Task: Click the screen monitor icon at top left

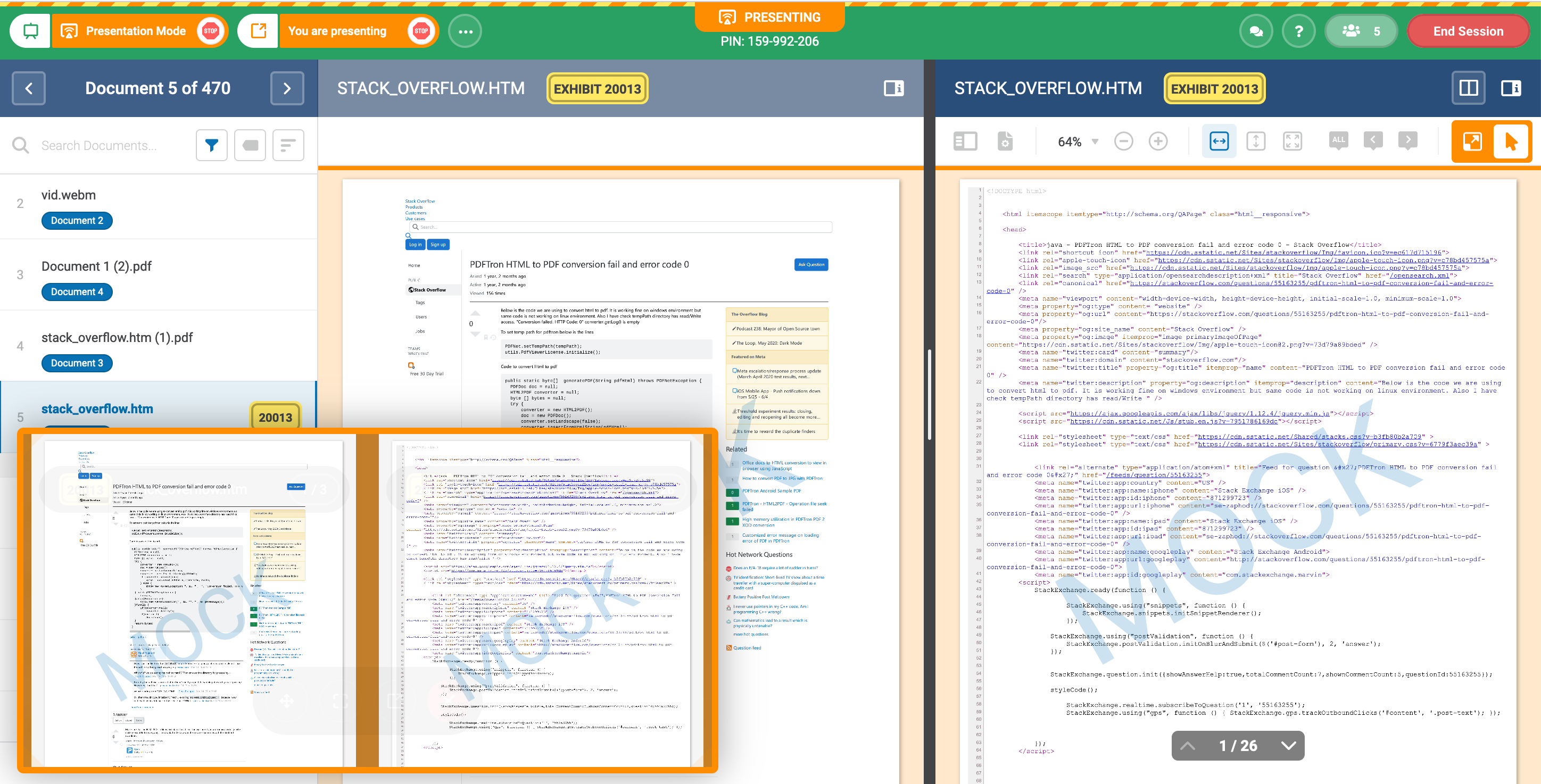Action: coord(30,31)
